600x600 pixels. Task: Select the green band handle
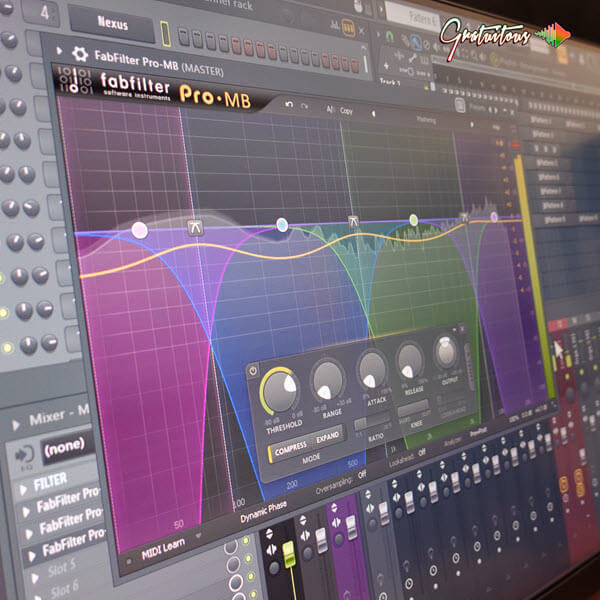413,220
